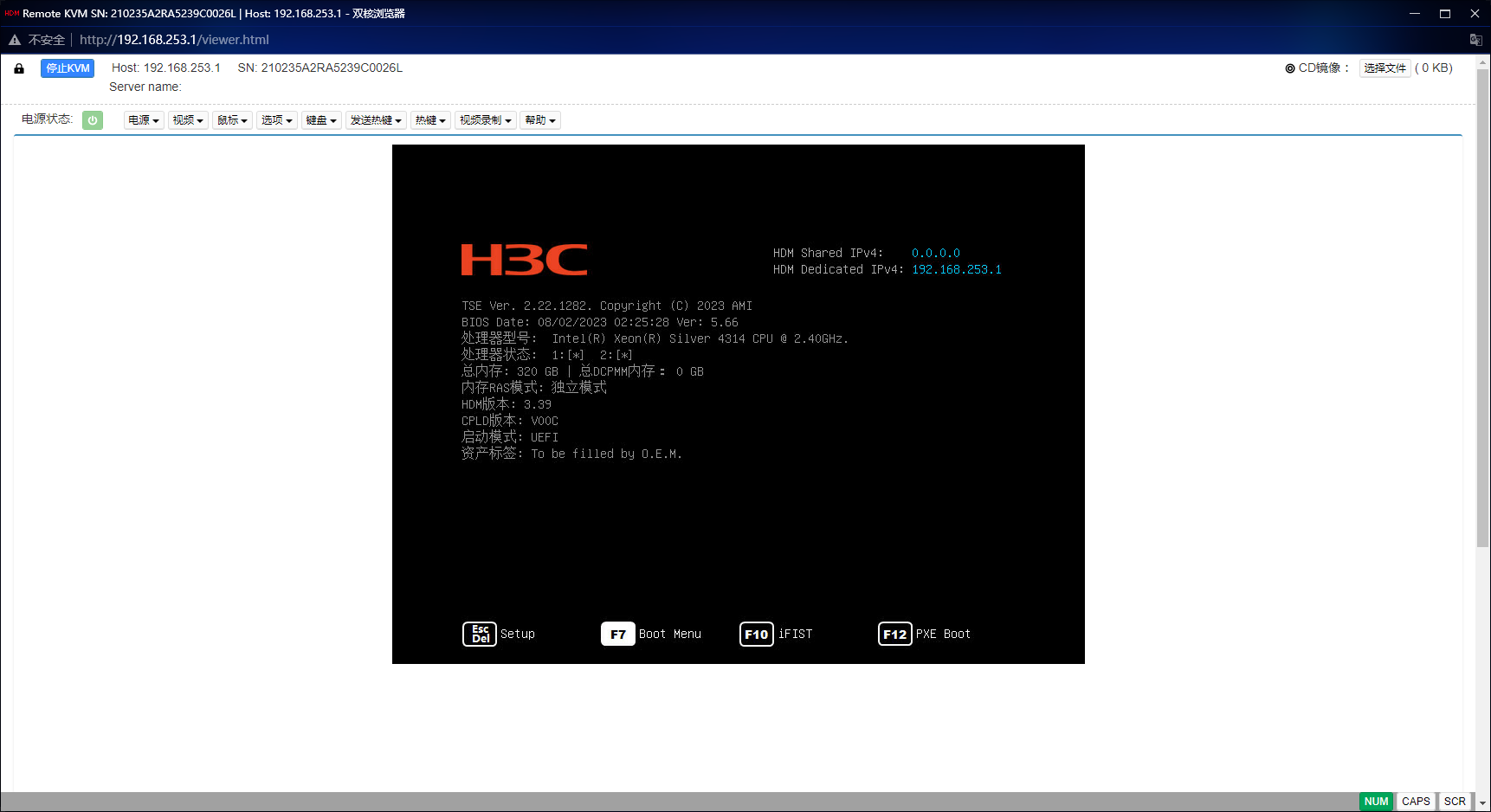Click the (0 KB) file size text
Image resolution: width=1491 pixels, height=812 pixels.
click(x=1434, y=68)
